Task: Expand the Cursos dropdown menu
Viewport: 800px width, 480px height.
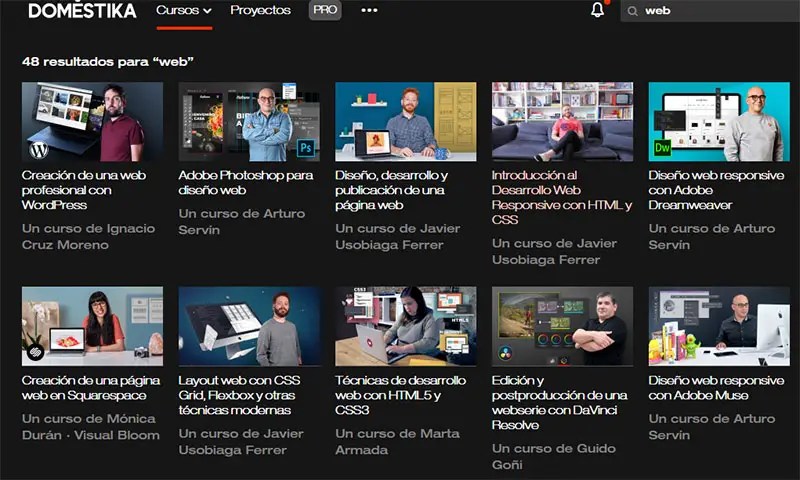Action: [x=184, y=10]
